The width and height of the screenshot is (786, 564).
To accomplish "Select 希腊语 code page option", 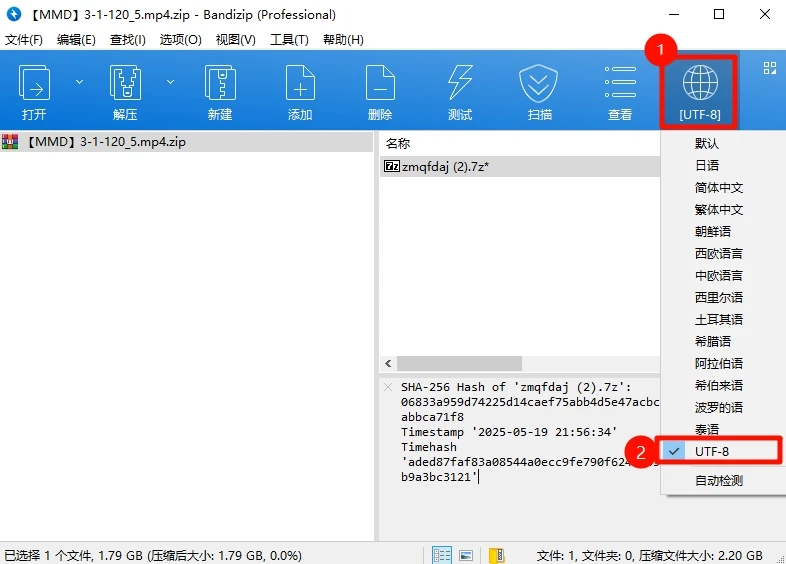I will pos(723,341).
